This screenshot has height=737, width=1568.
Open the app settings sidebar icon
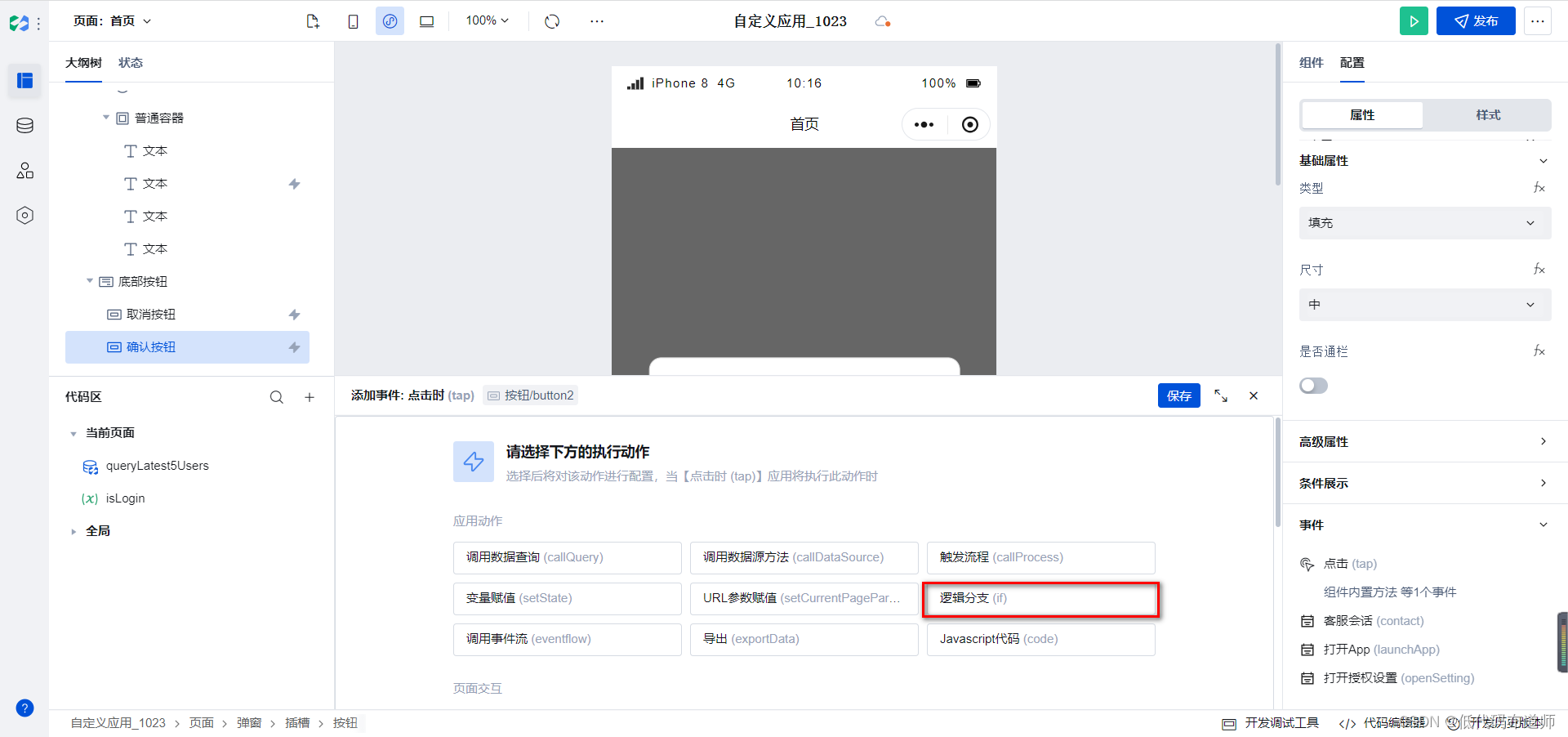tap(24, 215)
